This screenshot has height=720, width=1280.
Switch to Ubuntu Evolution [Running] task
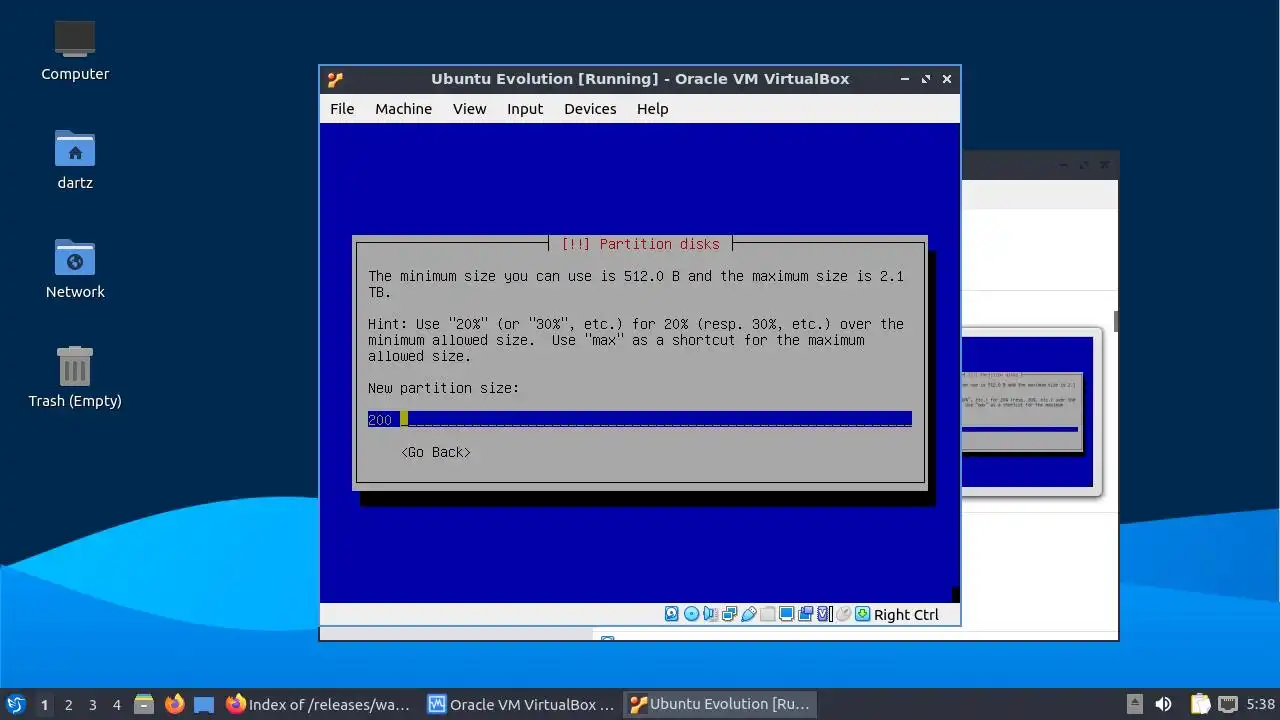tap(720, 704)
